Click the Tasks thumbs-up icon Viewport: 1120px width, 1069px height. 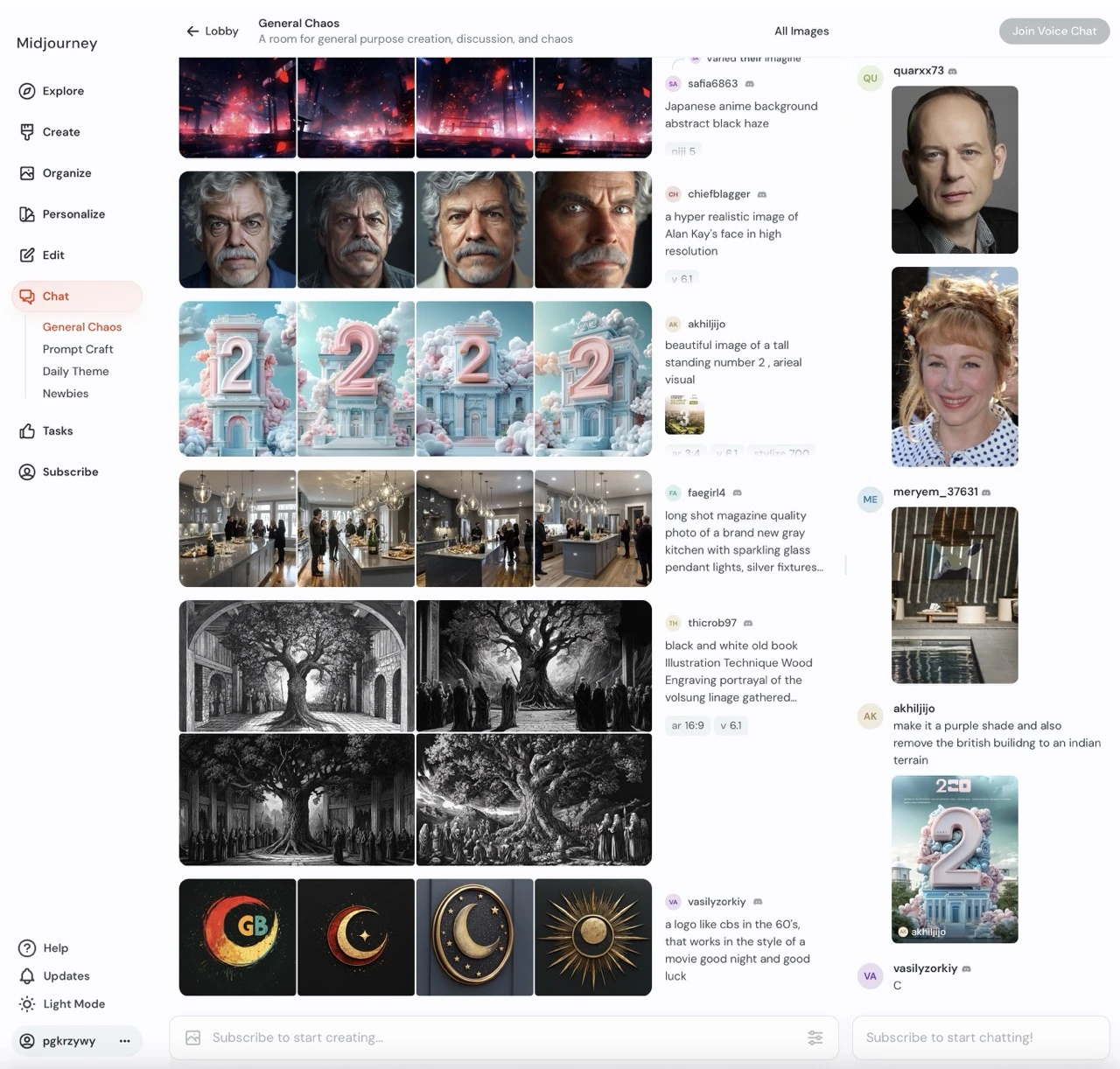(27, 431)
